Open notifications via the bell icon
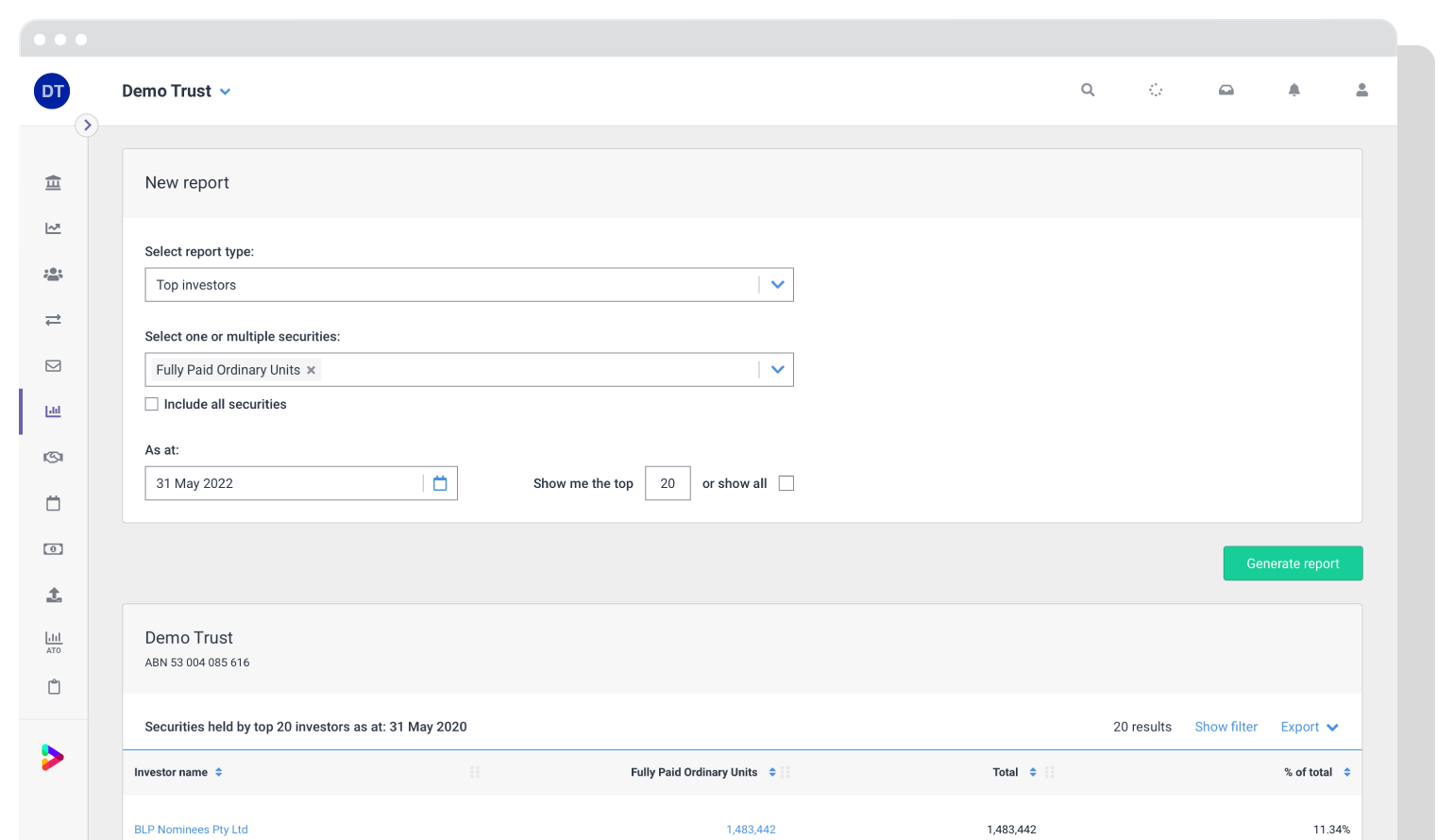Viewport: 1454px width, 840px height. (x=1294, y=90)
